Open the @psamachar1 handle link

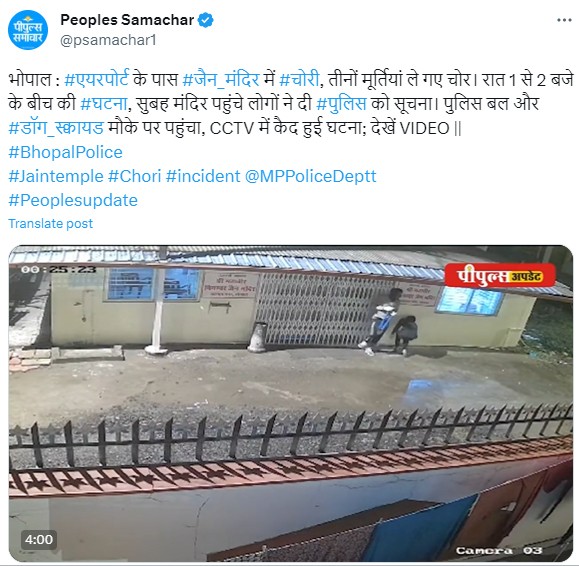tap(108, 40)
